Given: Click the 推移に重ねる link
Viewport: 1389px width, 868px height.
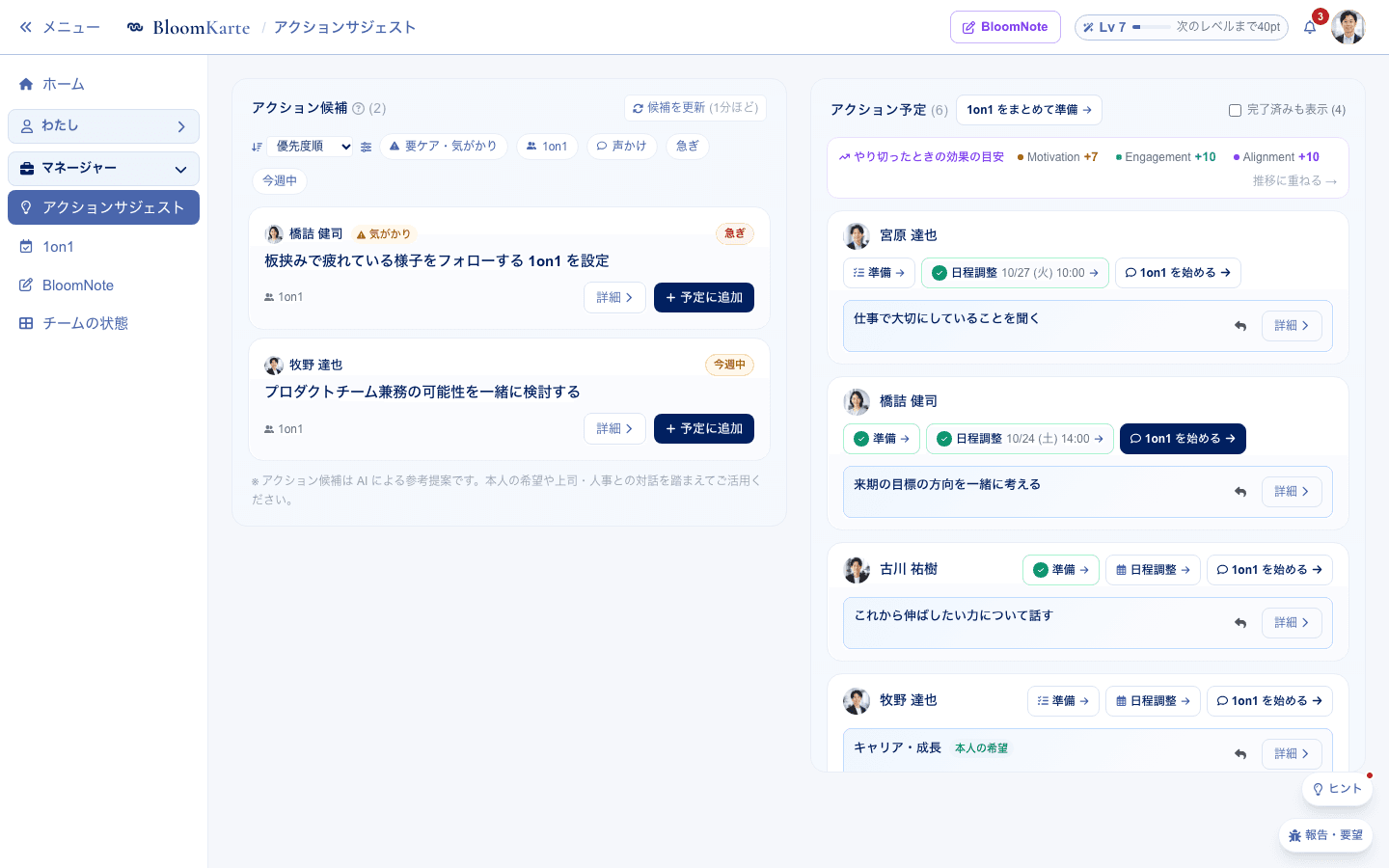Looking at the screenshot, I should 1294,181.
